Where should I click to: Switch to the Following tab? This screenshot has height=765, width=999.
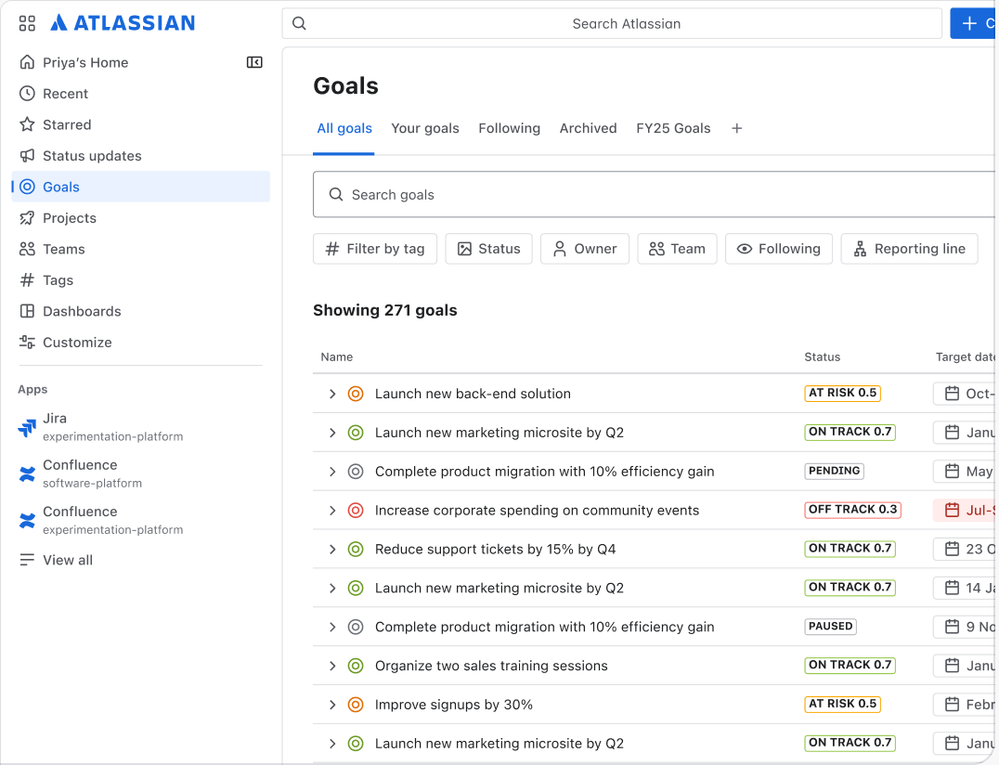509,128
